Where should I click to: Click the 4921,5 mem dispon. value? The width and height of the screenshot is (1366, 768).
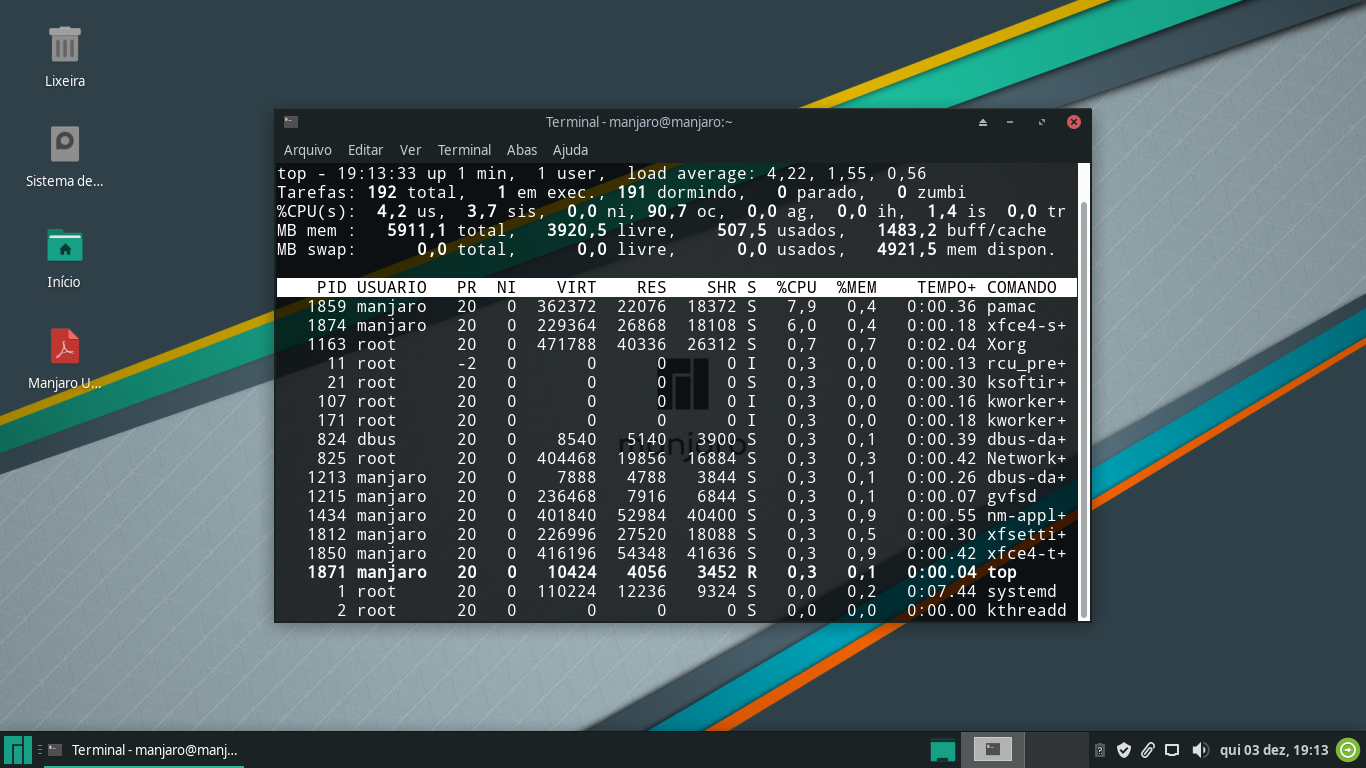907,250
